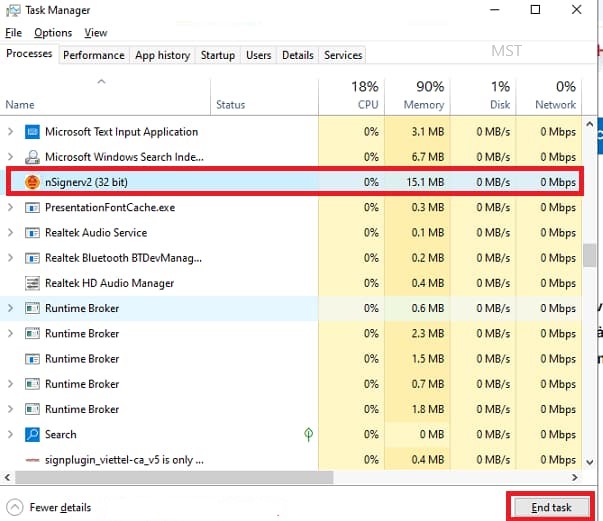Select the nSignerv2 orange process icon
The image size is (603, 521).
pos(32,182)
